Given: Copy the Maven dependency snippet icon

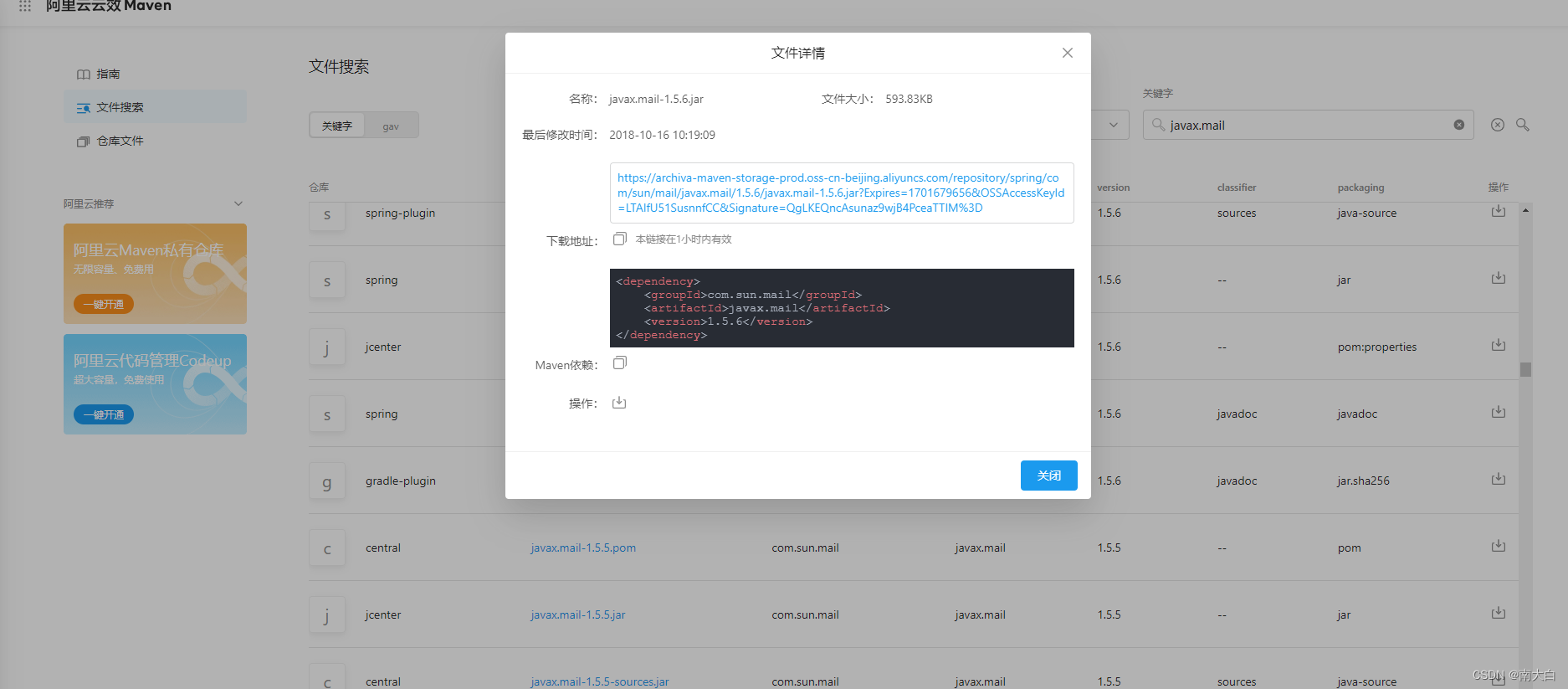Looking at the screenshot, I should click(619, 362).
